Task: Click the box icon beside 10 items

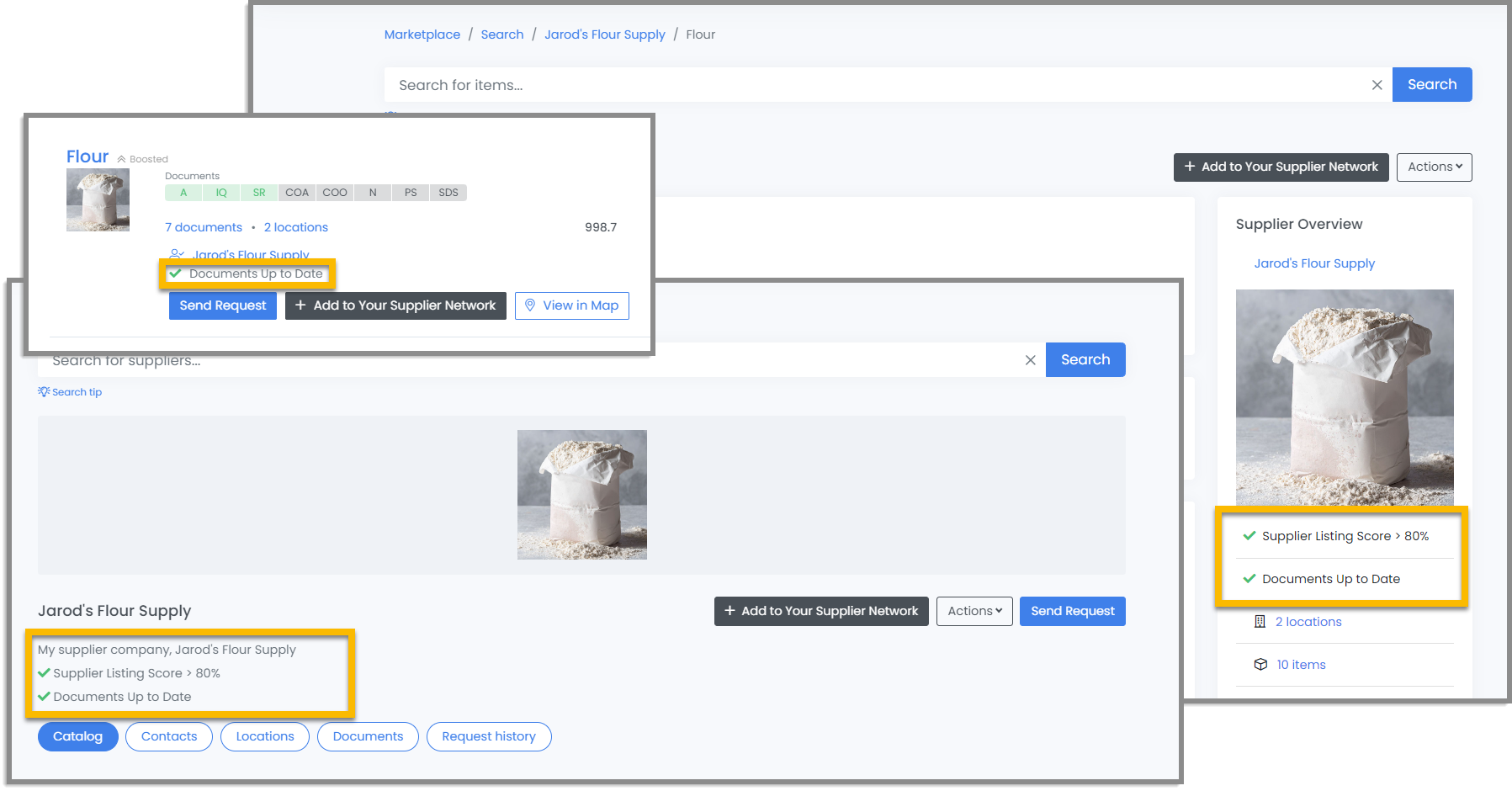Action: pos(1260,665)
